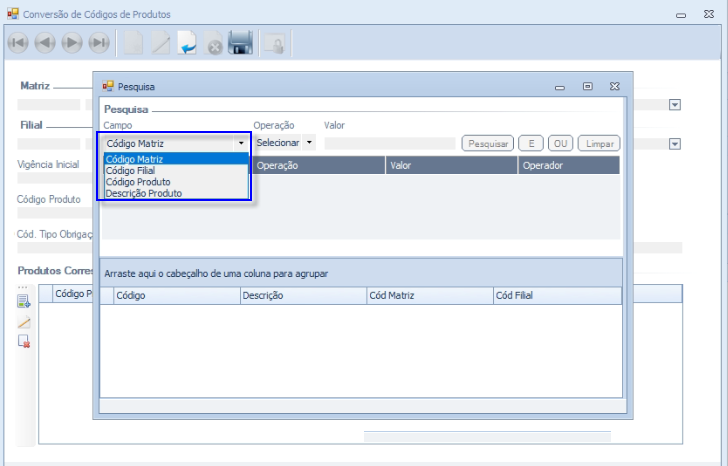Collapse the Campo combo box arrow
The height and width of the screenshot is (466, 728).
click(241, 143)
